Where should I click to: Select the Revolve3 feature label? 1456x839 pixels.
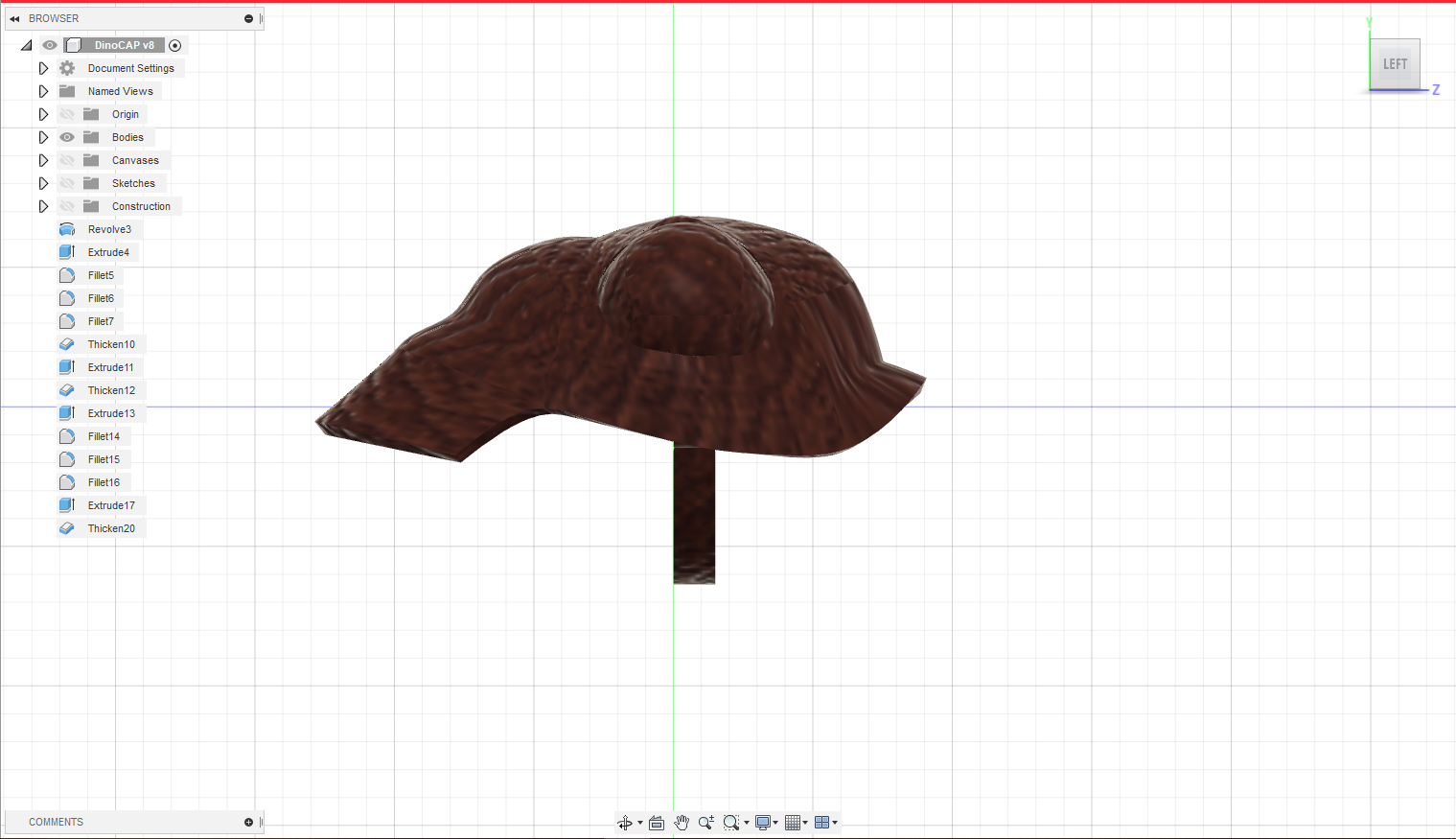coord(109,229)
